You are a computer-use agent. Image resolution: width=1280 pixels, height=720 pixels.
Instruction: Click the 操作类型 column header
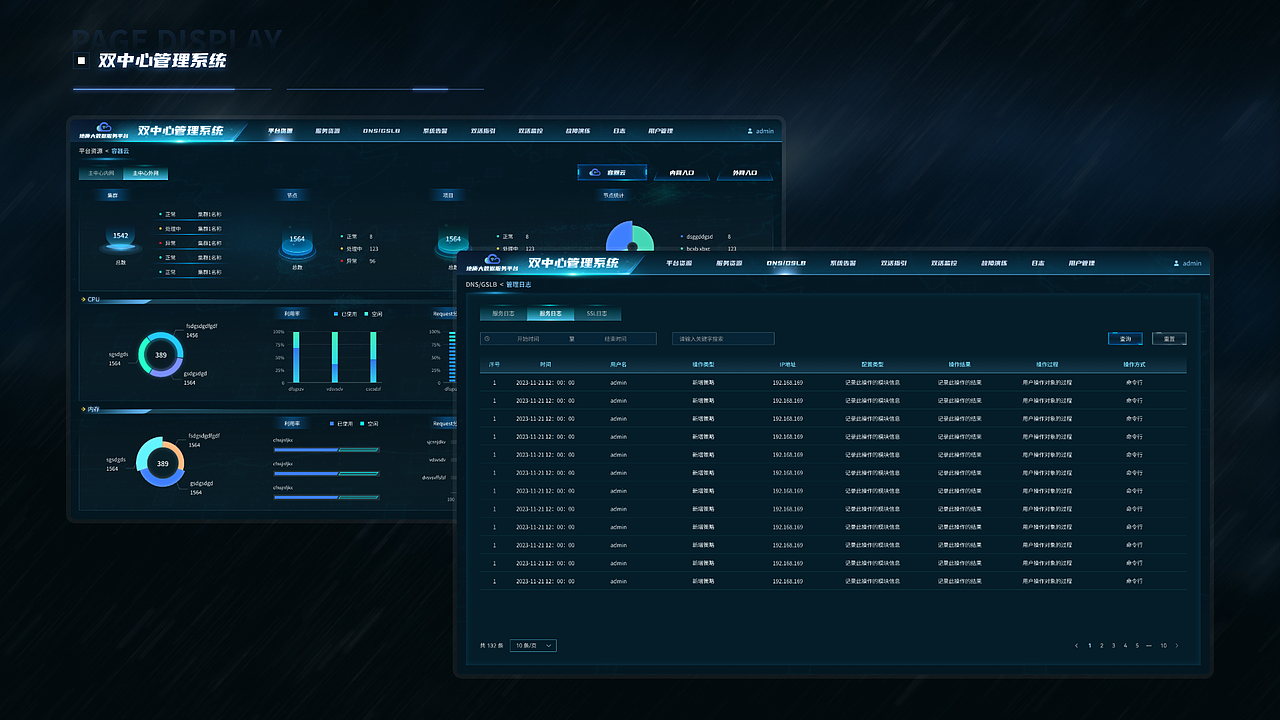point(703,365)
